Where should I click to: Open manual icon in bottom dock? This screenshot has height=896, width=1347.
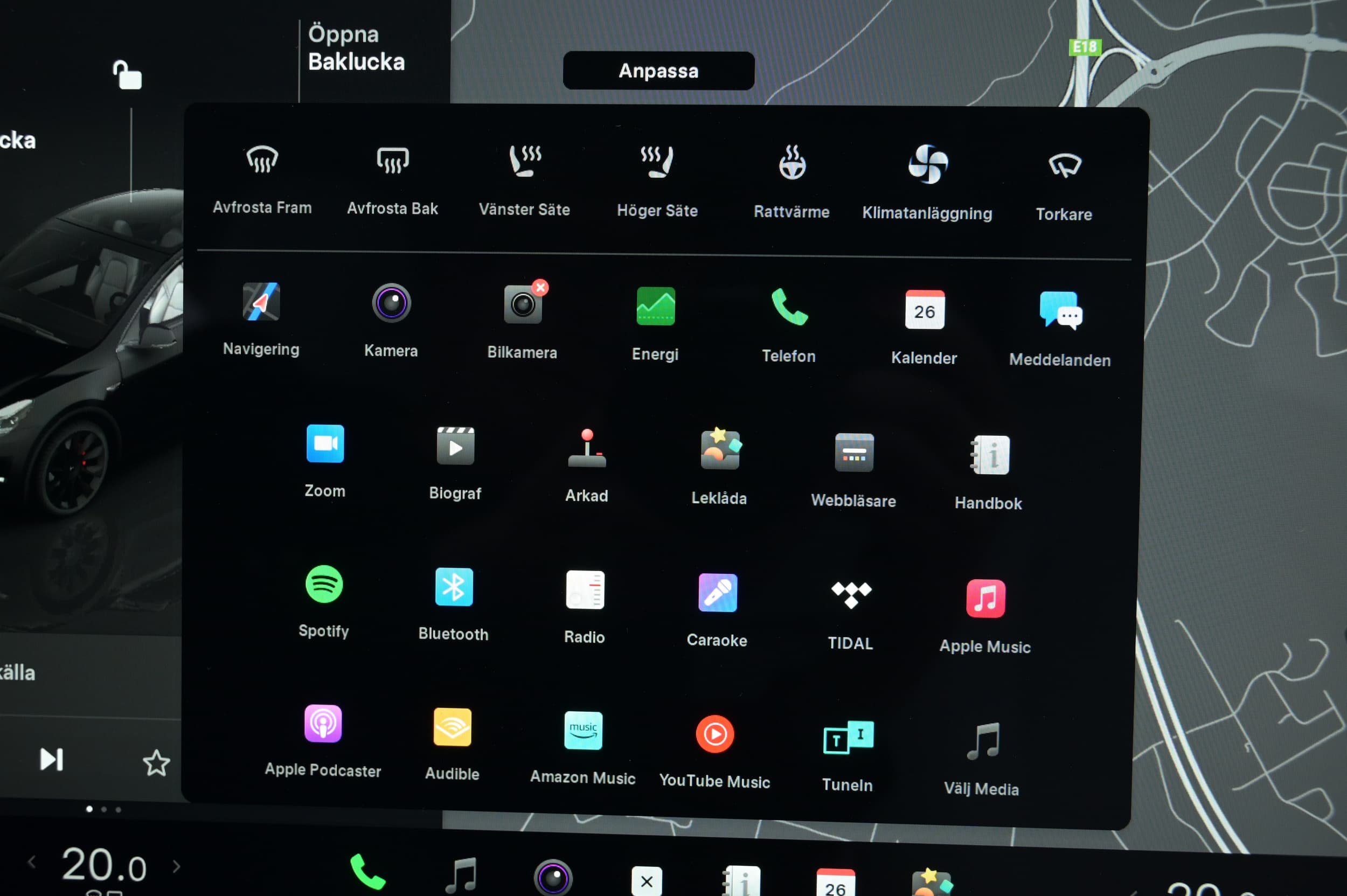pos(742,881)
